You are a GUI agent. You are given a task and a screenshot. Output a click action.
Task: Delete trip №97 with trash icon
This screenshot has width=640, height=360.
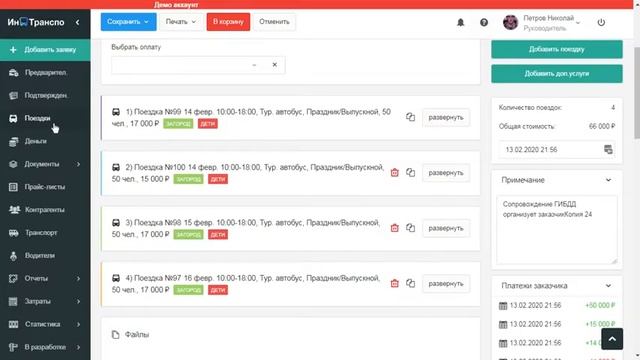coord(394,284)
